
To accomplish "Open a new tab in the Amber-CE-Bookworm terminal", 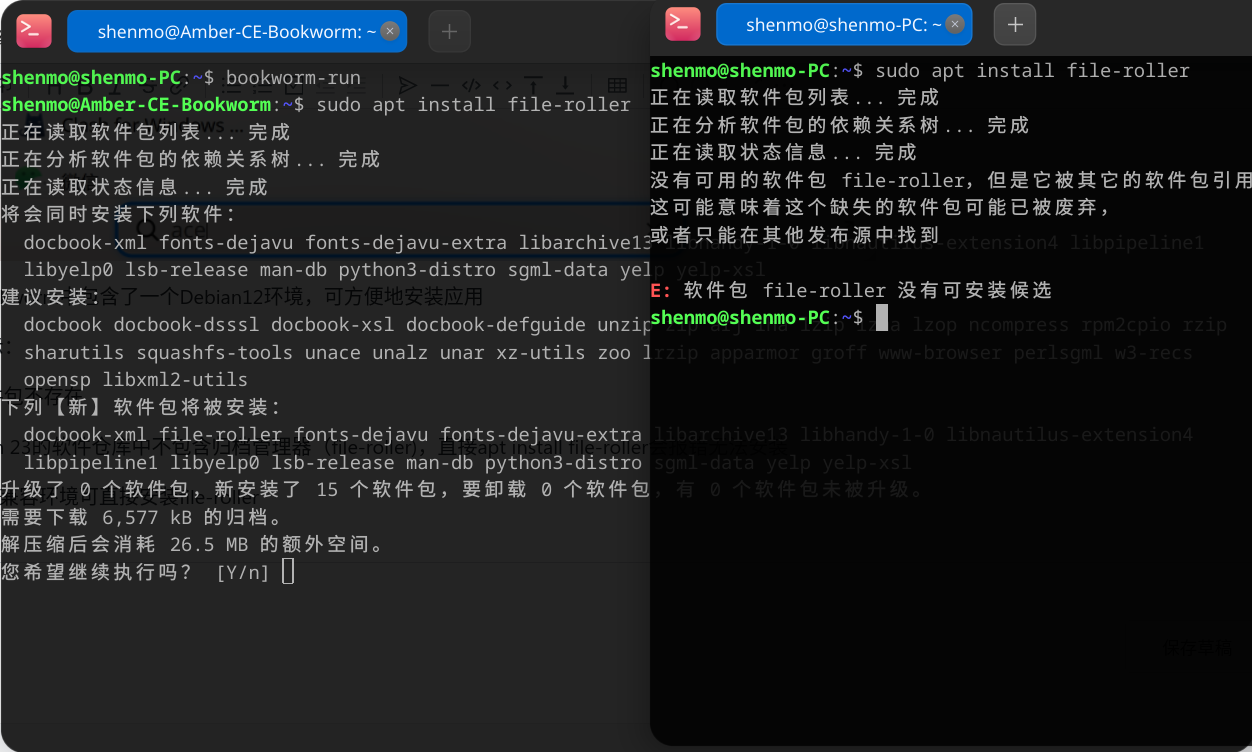I will coord(449,32).
